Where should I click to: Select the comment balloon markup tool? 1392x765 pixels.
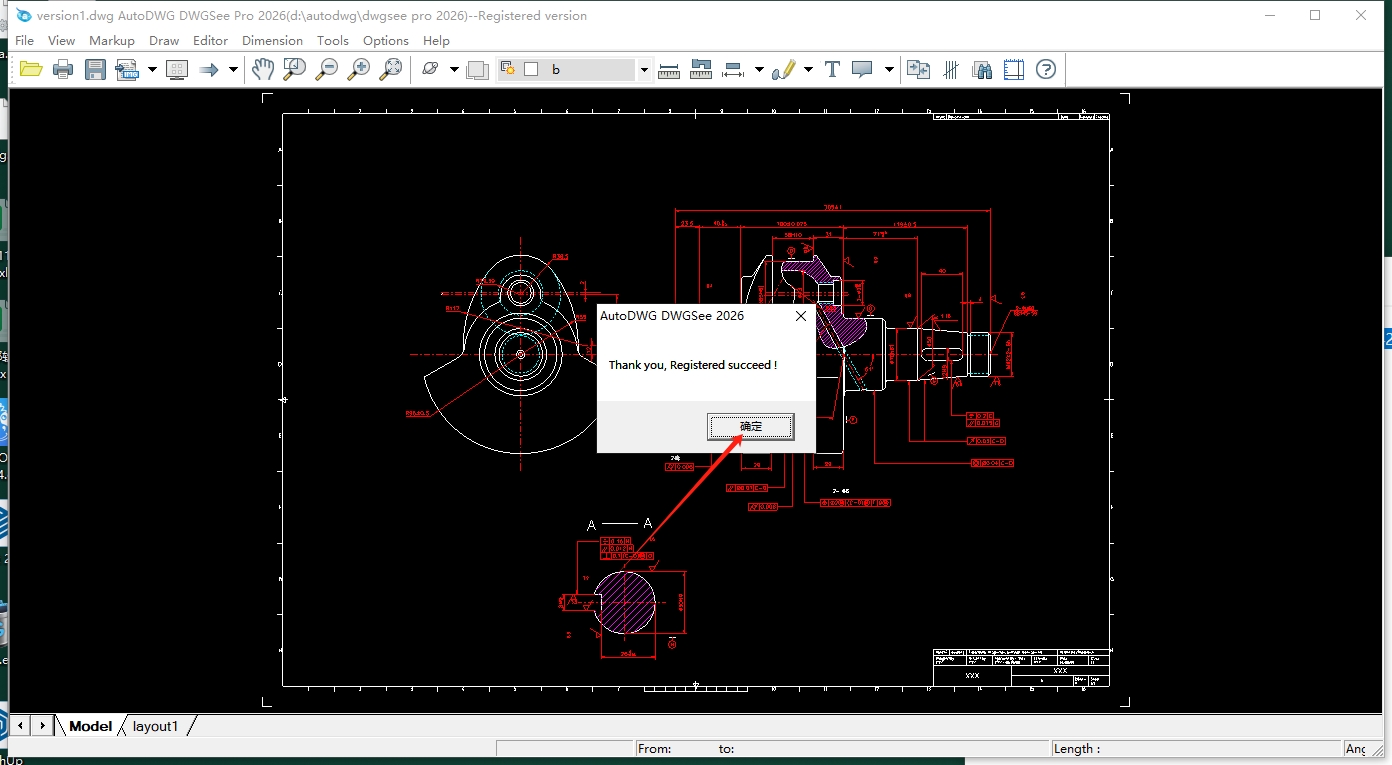tap(861, 69)
